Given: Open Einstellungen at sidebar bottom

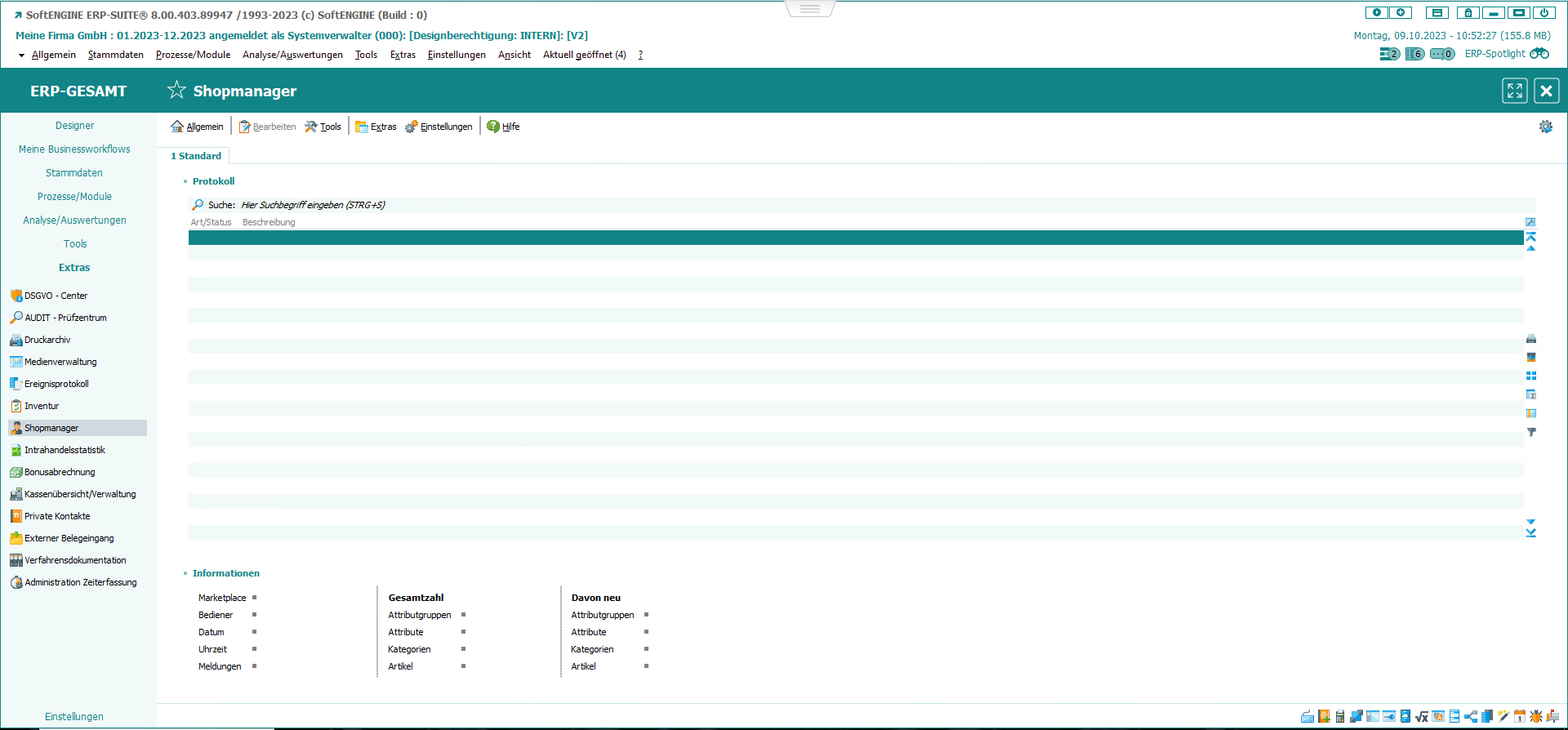Looking at the screenshot, I should coord(74,717).
